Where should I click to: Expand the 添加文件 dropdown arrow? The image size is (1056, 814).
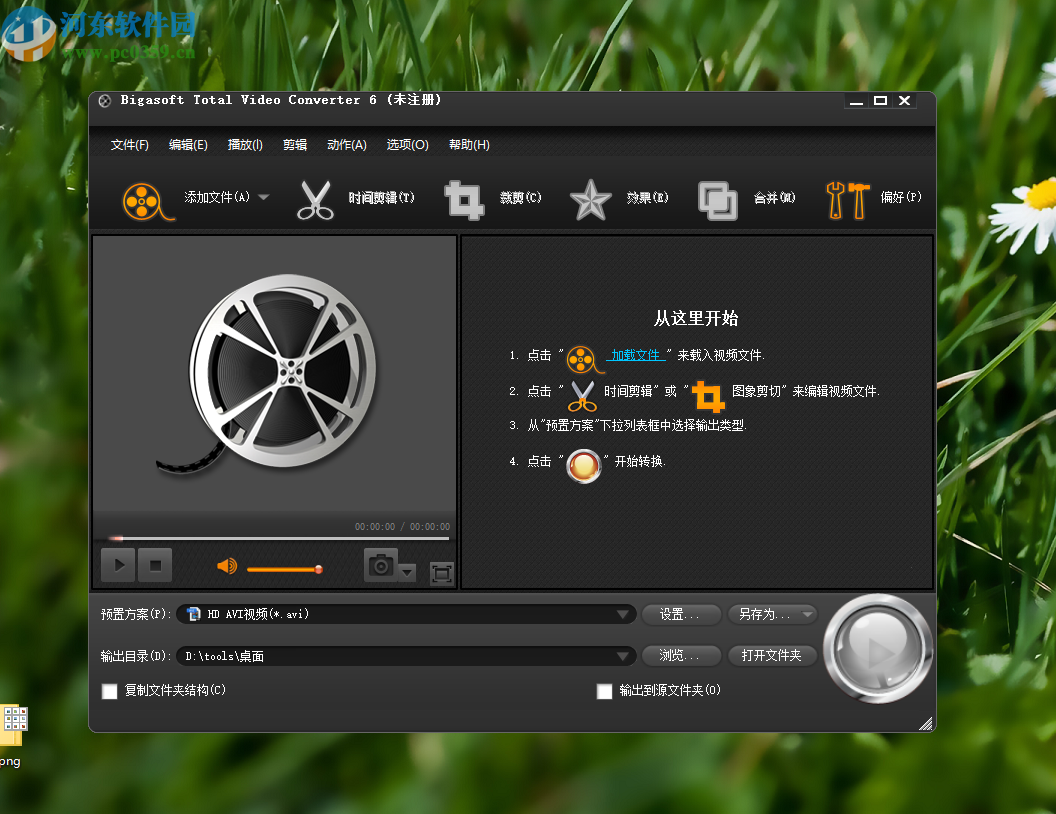click(x=263, y=198)
